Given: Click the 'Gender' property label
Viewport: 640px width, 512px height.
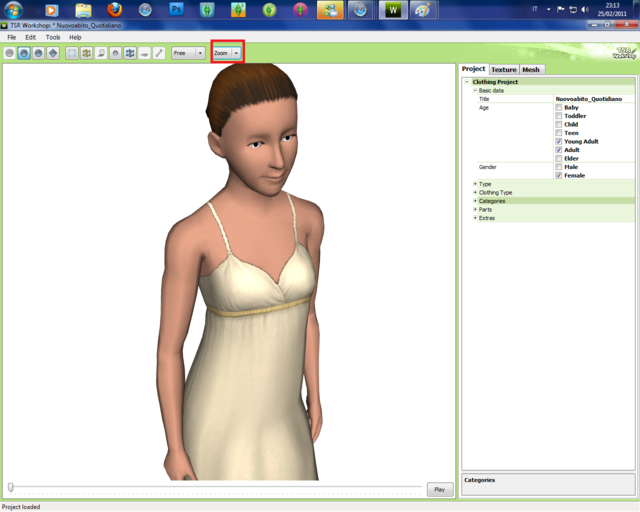Looking at the screenshot, I should [488, 167].
